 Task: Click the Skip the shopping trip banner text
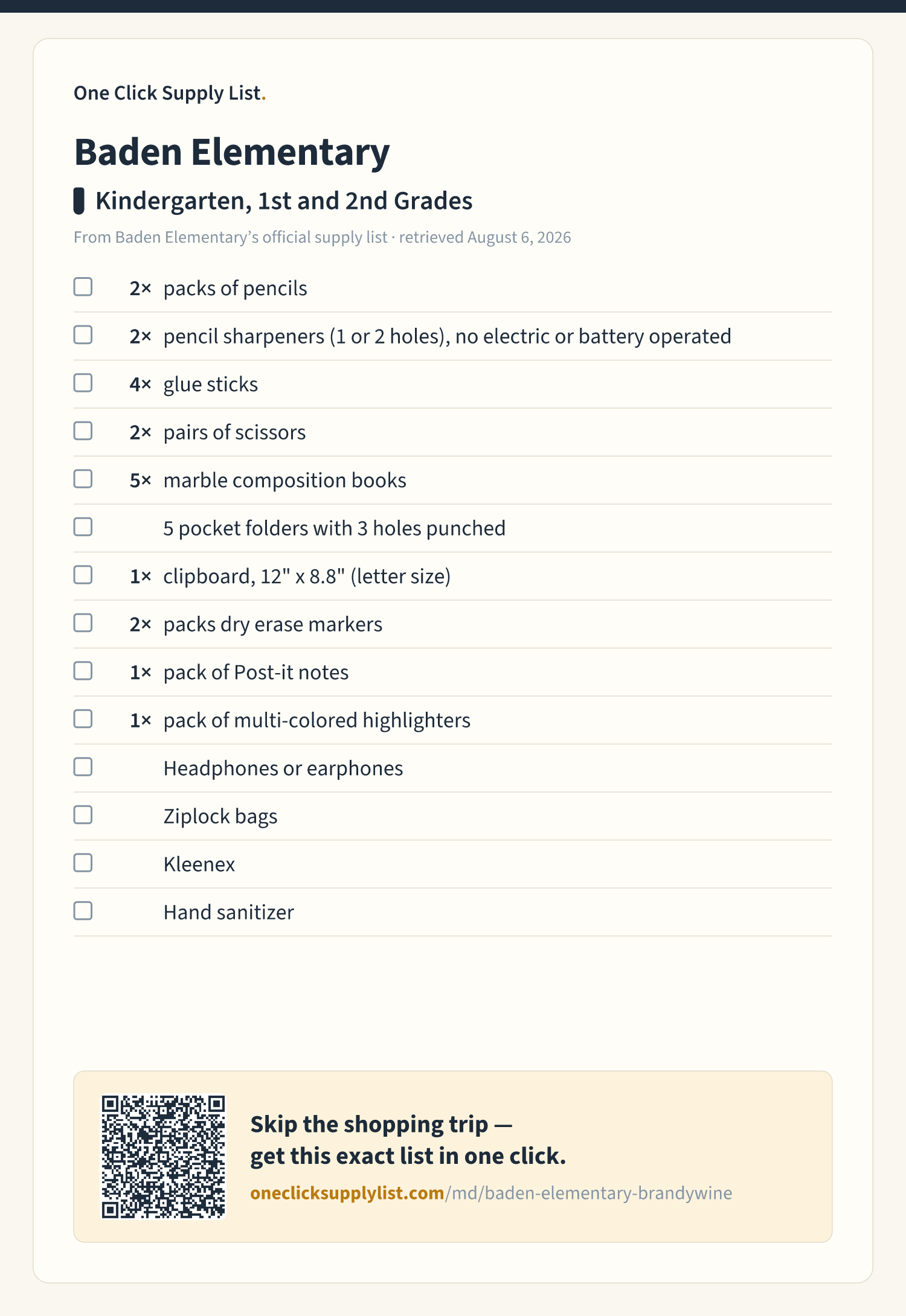coord(408,1140)
